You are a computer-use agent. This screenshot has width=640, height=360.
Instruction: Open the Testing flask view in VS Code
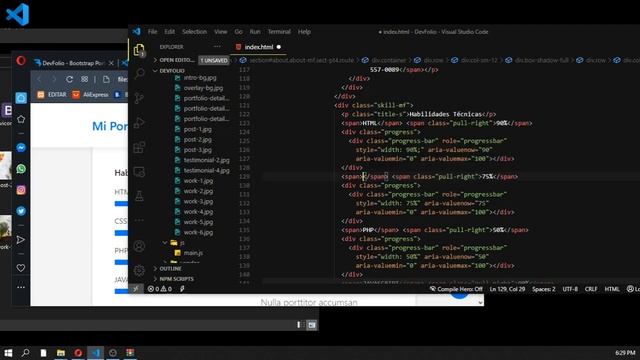[x=139, y=196]
